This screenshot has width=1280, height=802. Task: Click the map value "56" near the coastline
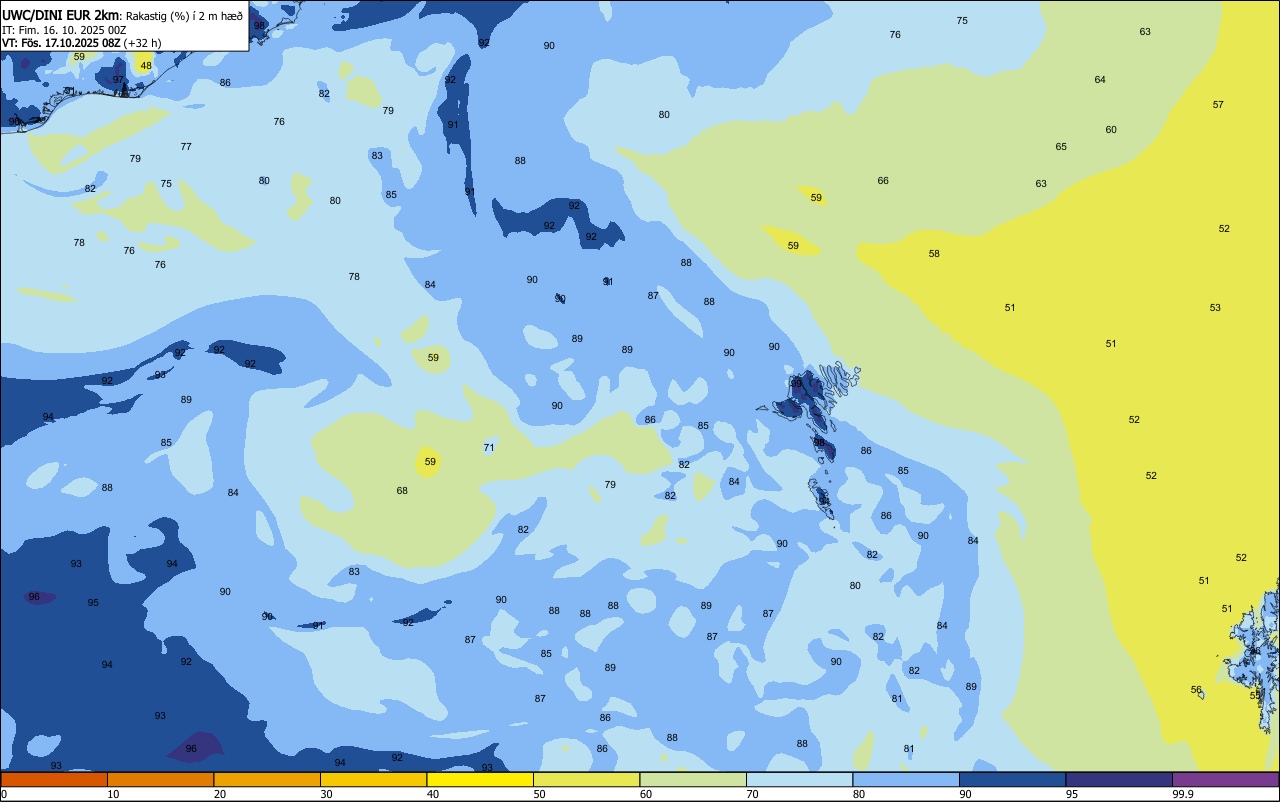tap(1196, 690)
